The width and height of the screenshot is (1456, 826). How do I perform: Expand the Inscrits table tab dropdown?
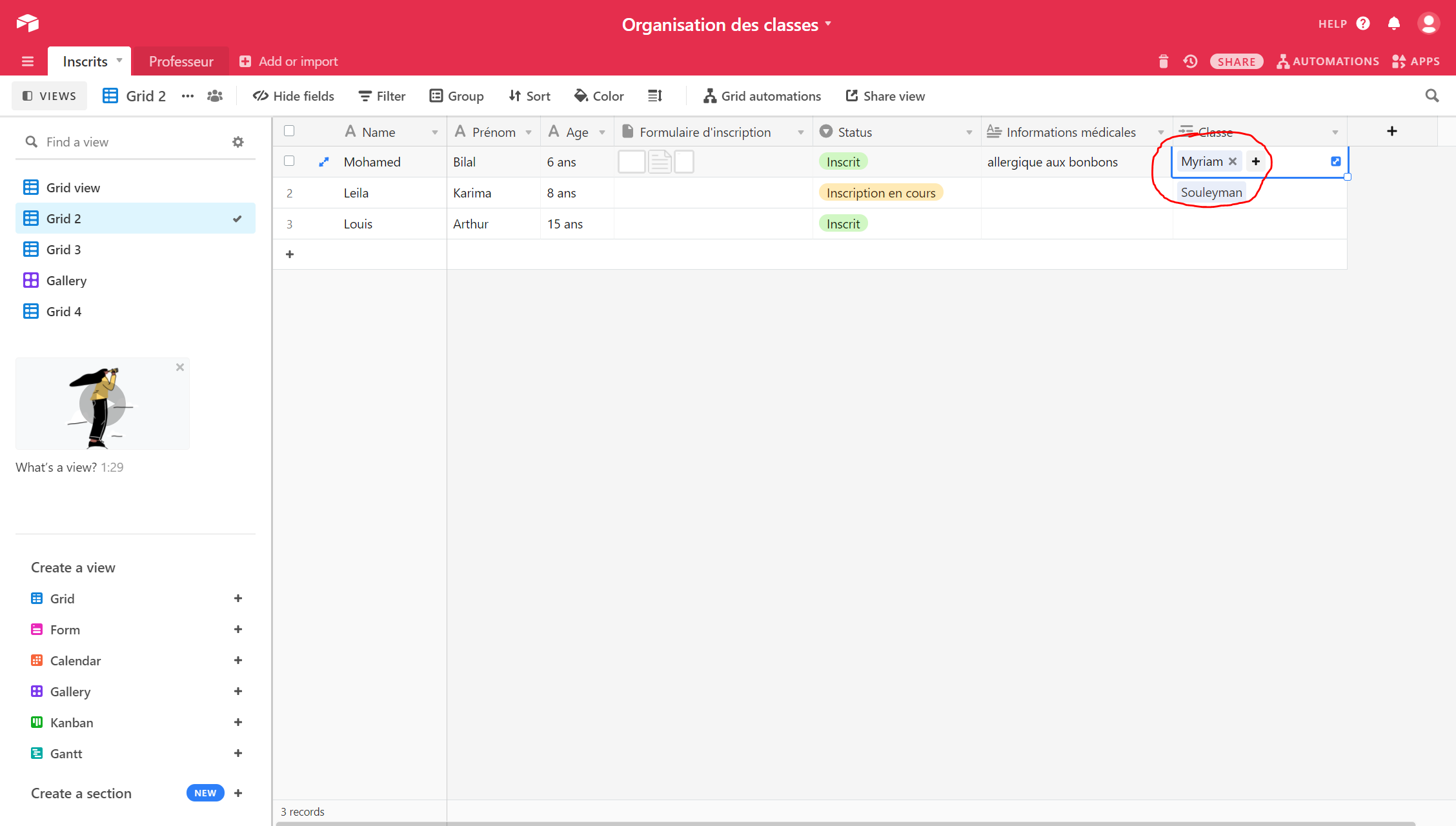(119, 61)
